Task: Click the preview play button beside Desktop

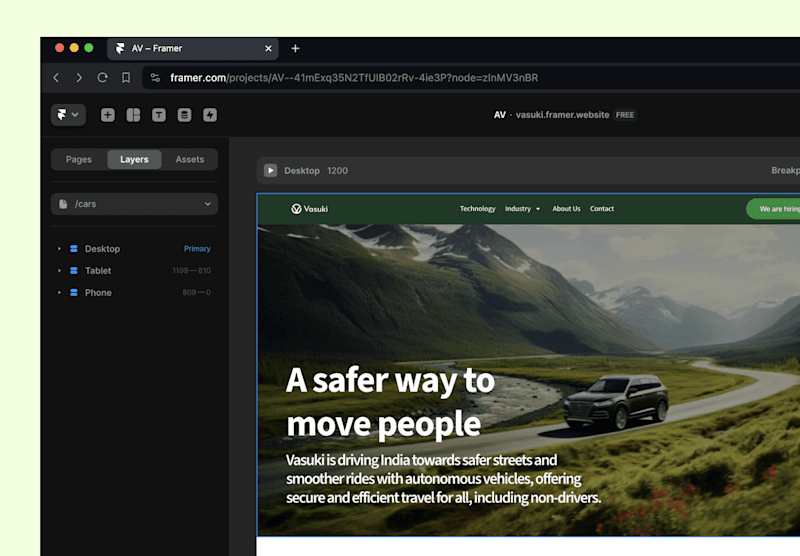Action: point(270,170)
